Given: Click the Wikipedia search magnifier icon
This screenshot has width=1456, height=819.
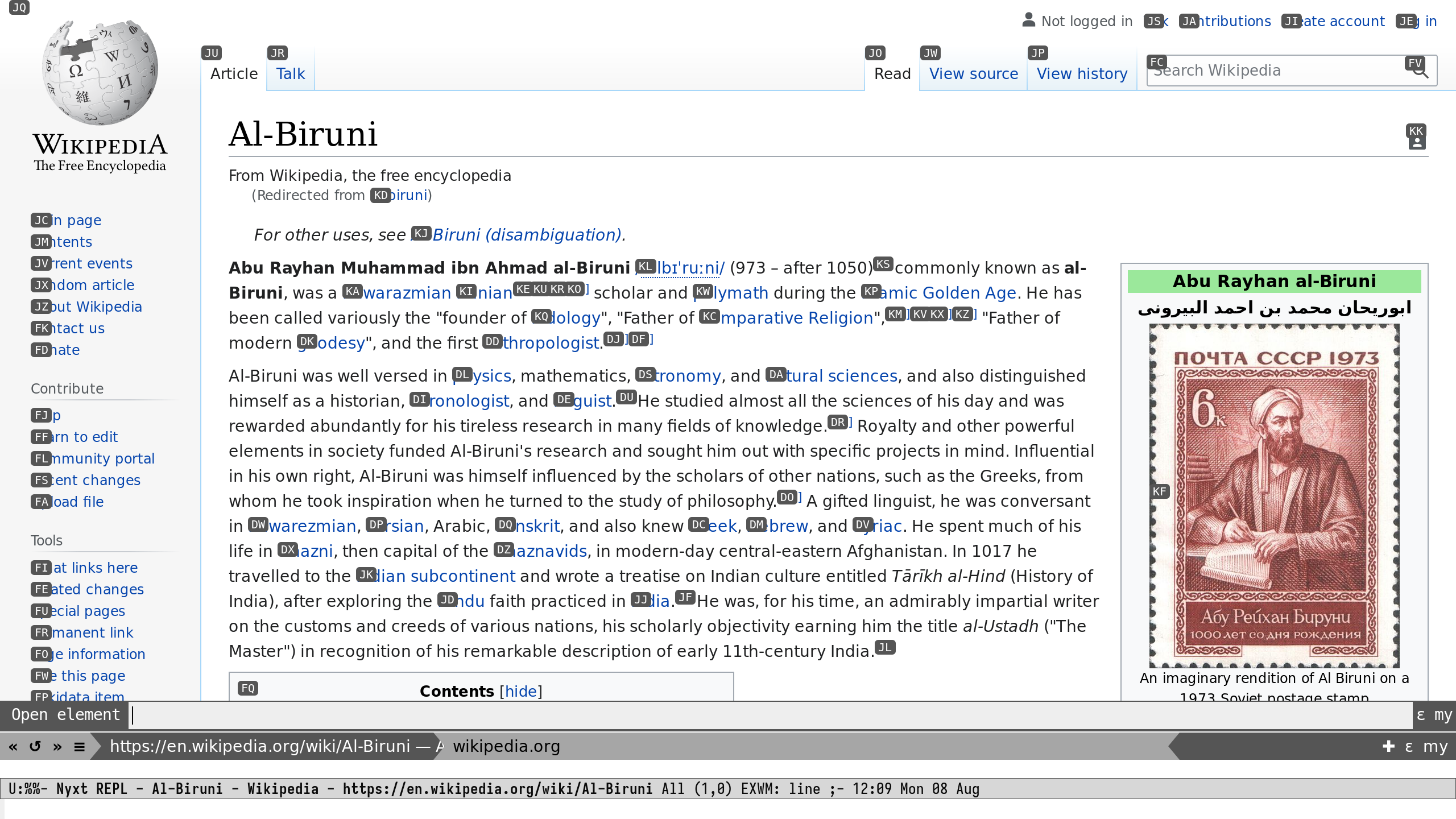Looking at the screenshot, I should click(1420, 71).
